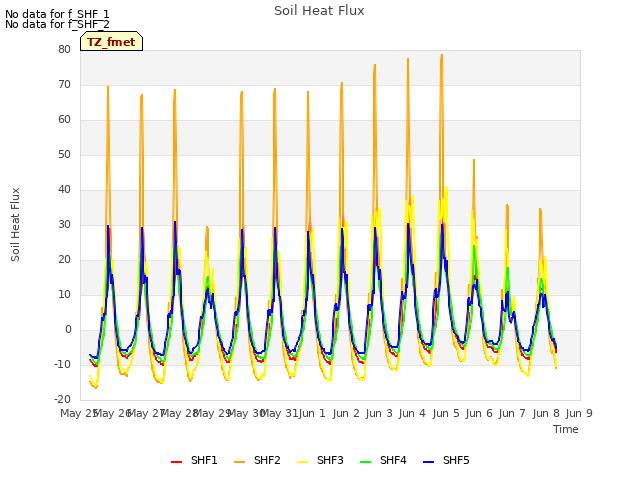Click the y-axis value 30
Image resolution: width=640 pixels, height=480 pixels.
[x=64, y=224]
